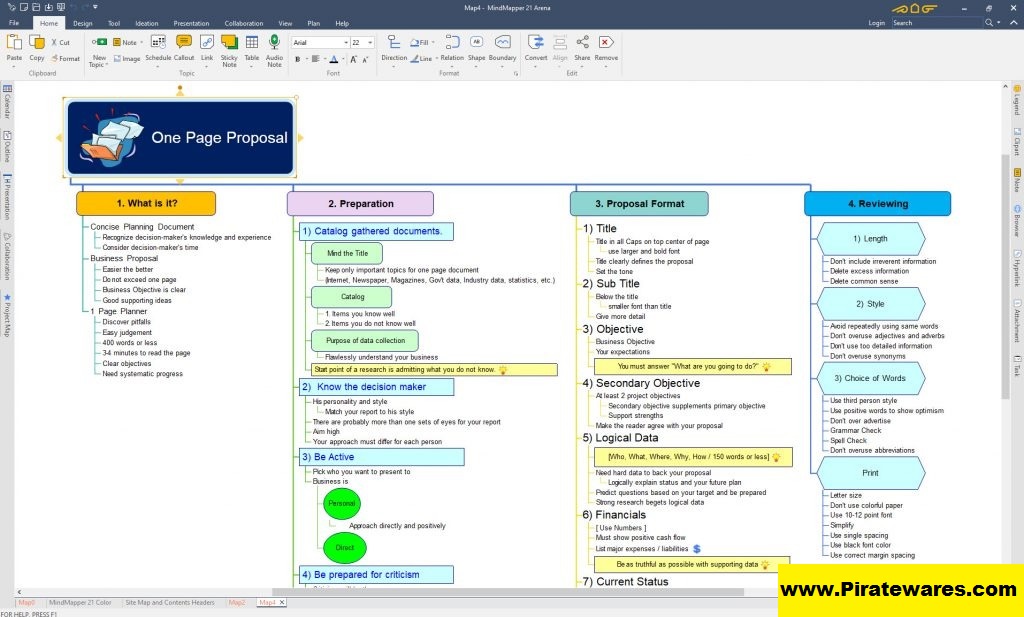The width and height of the screenshot is (1024, 617).
Task: Open the Presentation ribbon tab
Action: [x=191, y=23]
